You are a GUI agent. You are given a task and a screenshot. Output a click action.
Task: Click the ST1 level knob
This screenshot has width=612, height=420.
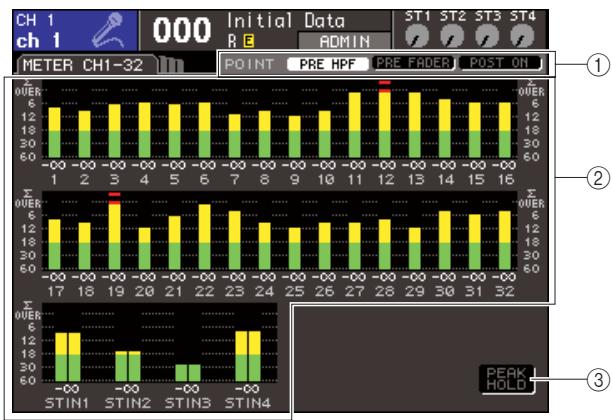click(x=417, y=37)
